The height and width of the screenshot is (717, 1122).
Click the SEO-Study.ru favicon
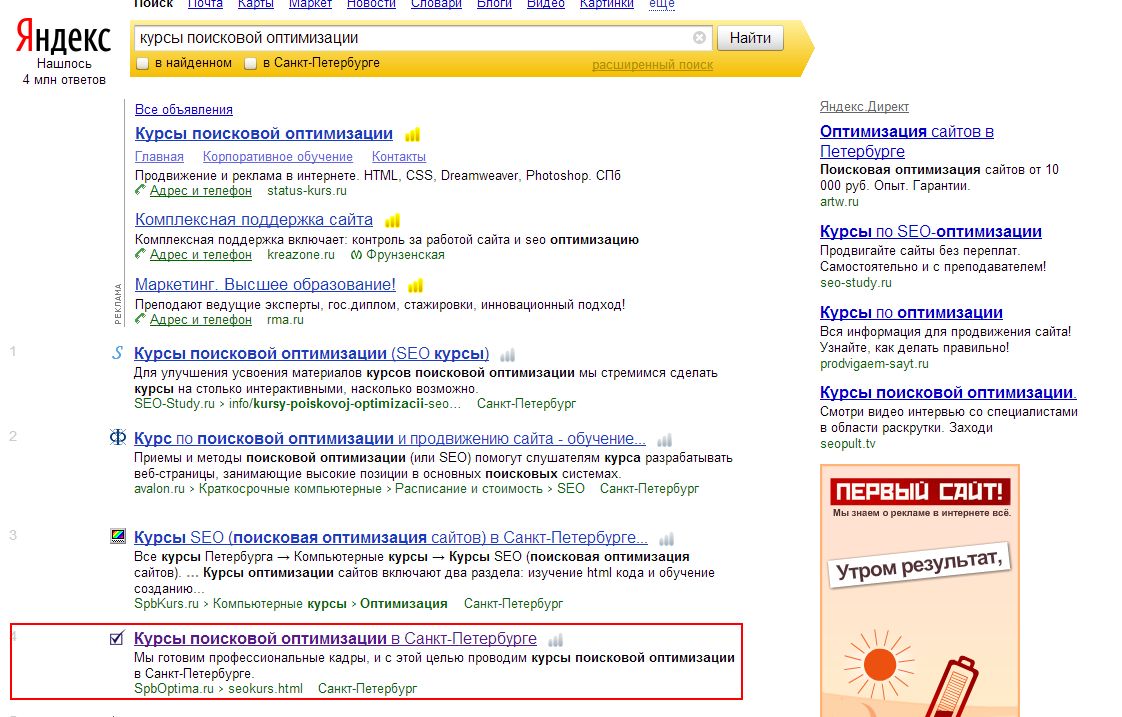pos(117,353)
